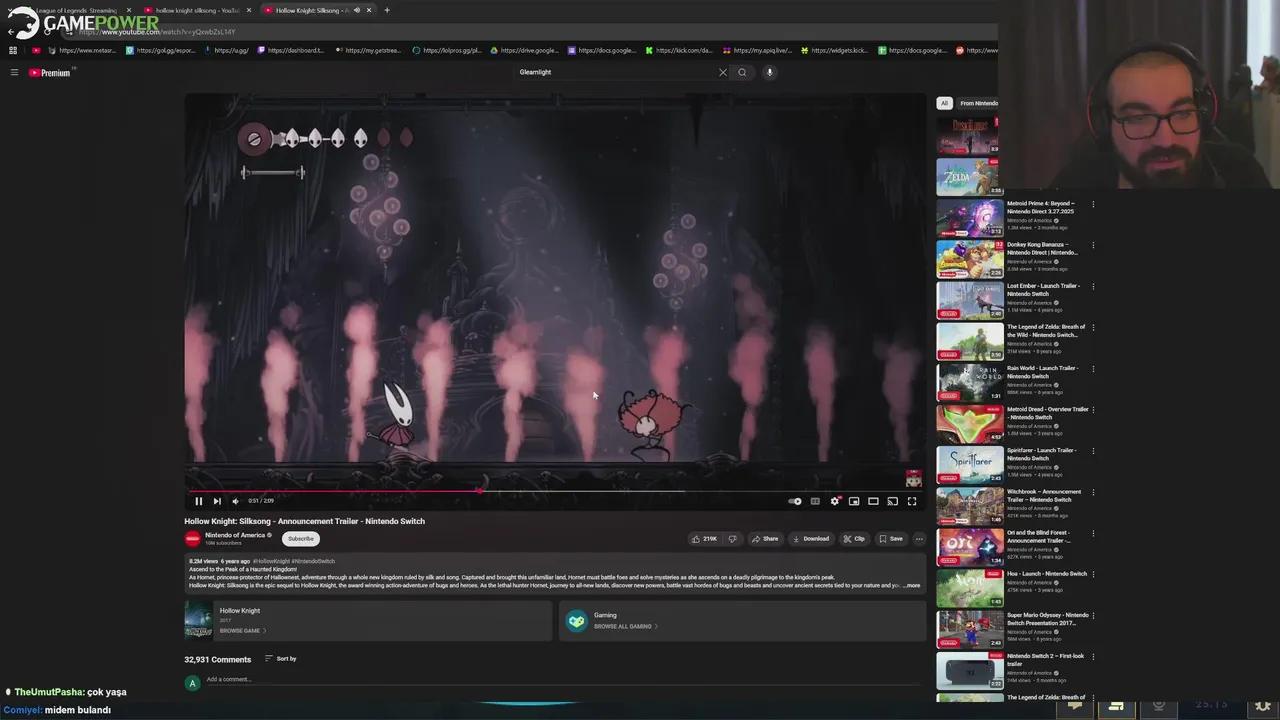This screenshot has width=1280, height=720.
Task: Toggle subtitles/captions in the player
Action: tap(815, 501)
